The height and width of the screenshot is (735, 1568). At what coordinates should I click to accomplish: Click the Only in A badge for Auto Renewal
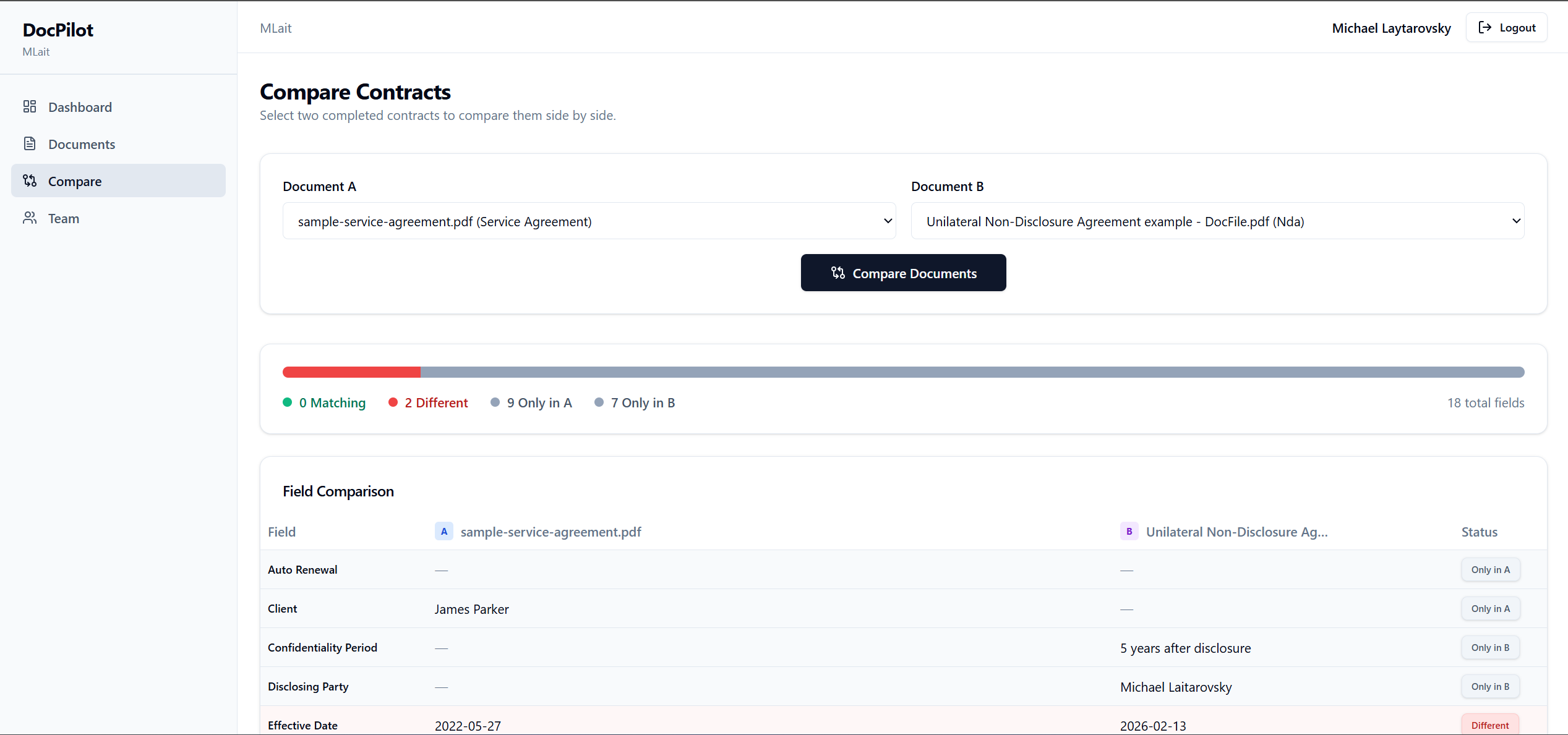(x=1491, y=570)
